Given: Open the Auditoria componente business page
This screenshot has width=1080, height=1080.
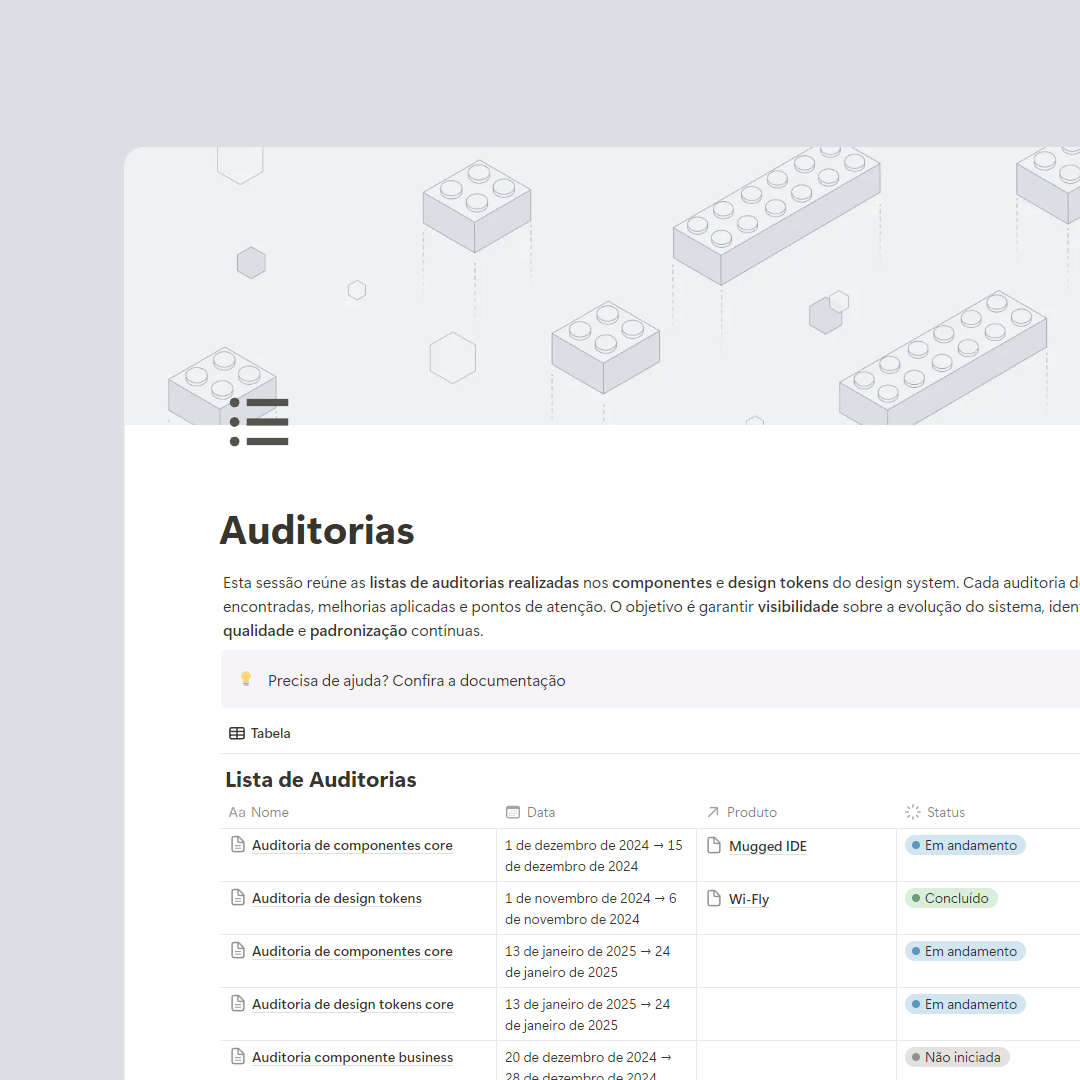Looking at the screenshot, I should 352,1057.
